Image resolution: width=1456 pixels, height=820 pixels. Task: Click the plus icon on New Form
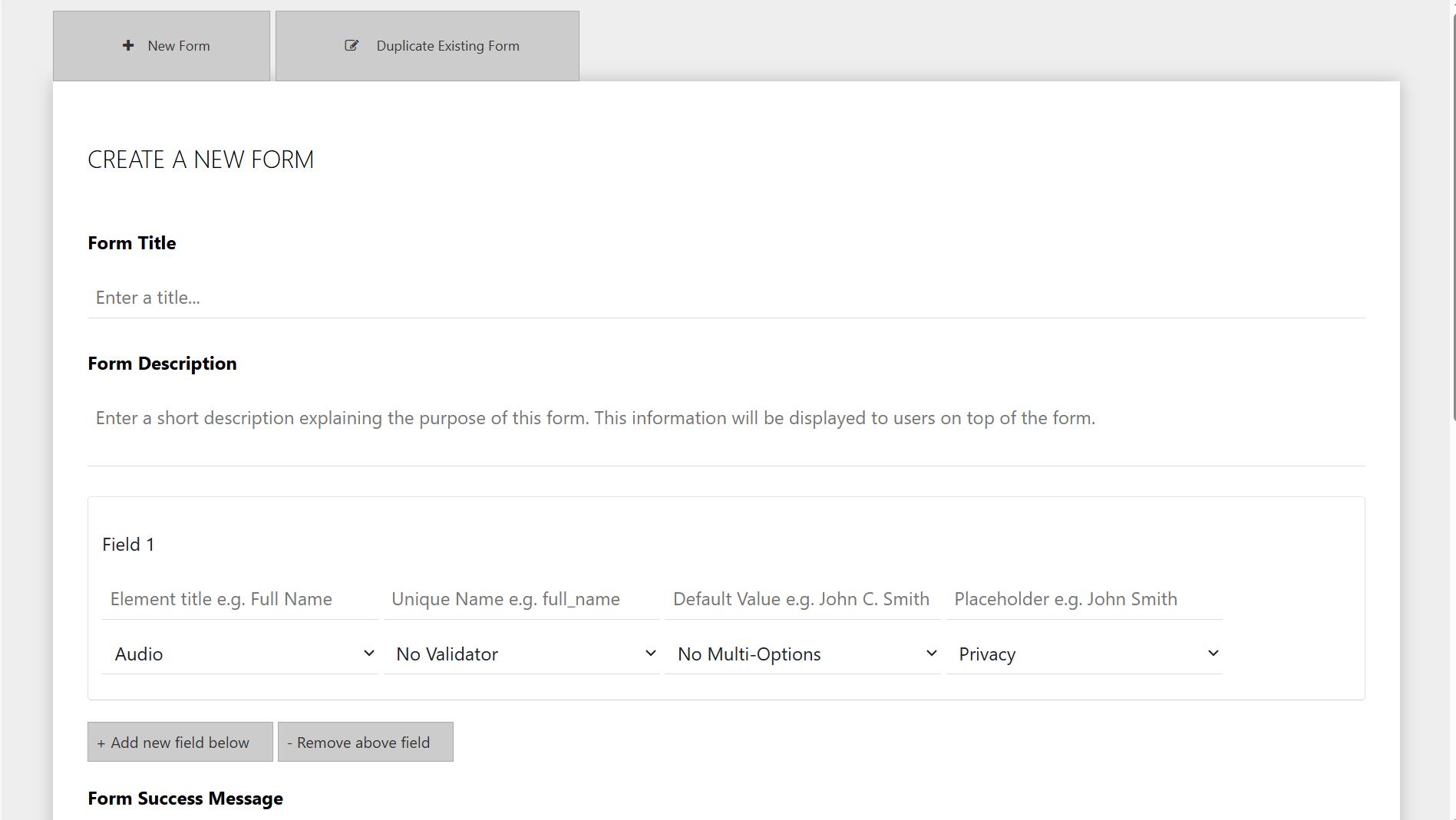pos(128,46)
